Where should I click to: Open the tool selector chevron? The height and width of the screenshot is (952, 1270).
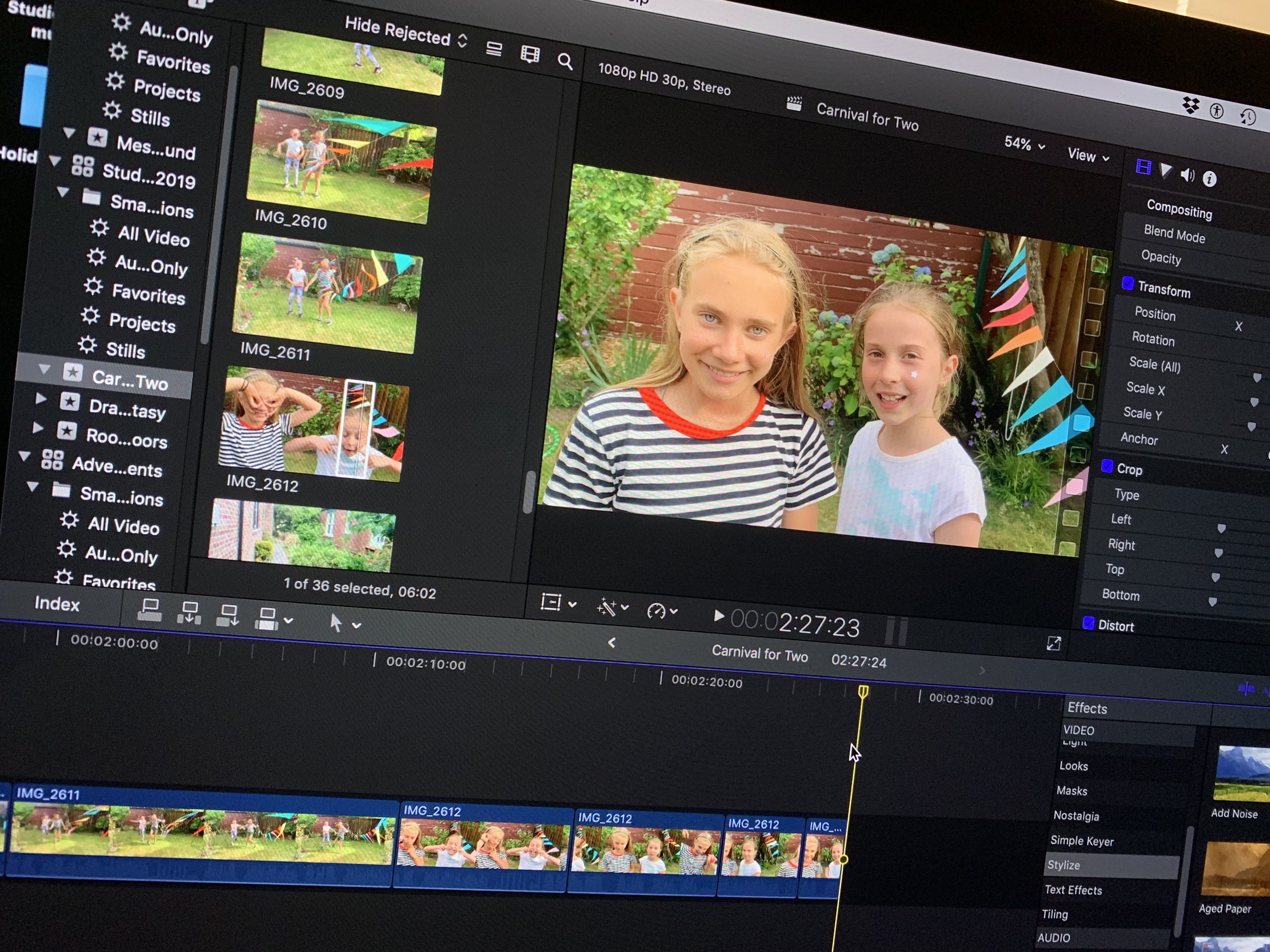tap(357, 626)
